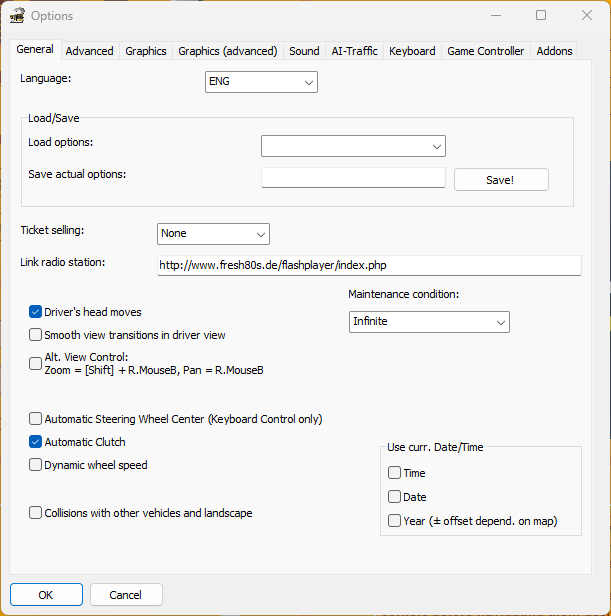Open the Maintenance condition dropdown
This screenshot has height=616, width=611.
(429, 322)
